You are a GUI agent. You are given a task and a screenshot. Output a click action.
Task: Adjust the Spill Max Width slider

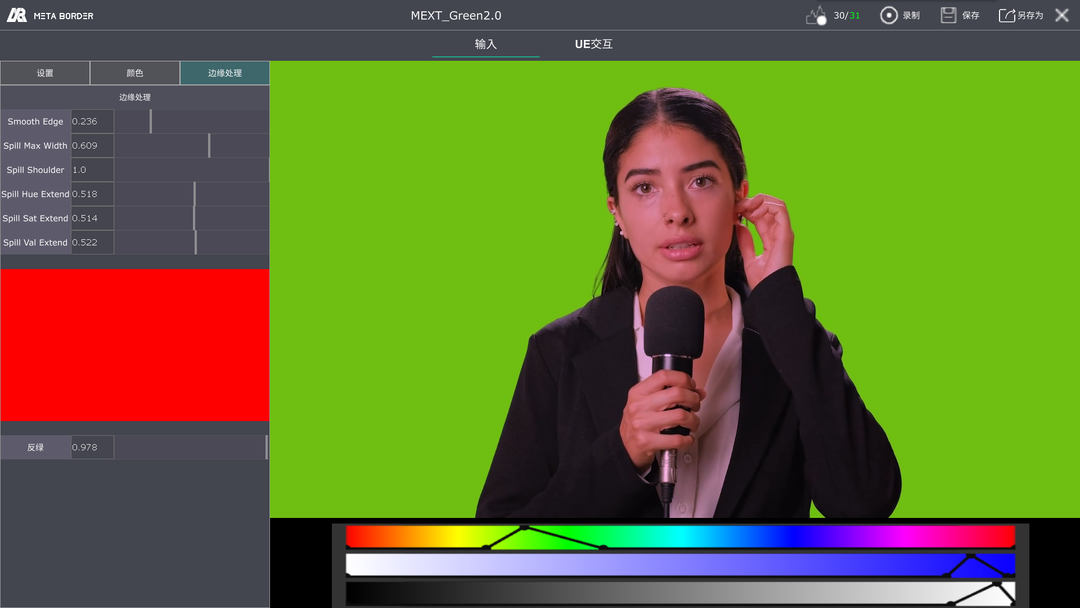(x=191, y=145)
